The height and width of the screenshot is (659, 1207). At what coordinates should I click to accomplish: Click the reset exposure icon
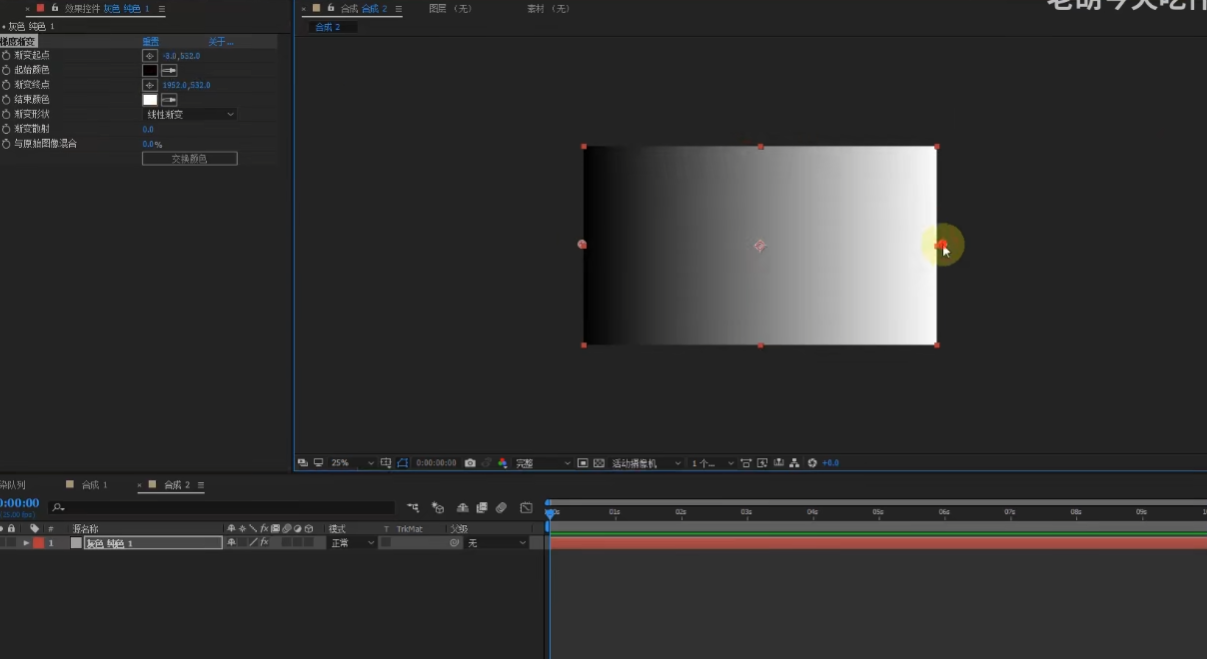(812, 463)
